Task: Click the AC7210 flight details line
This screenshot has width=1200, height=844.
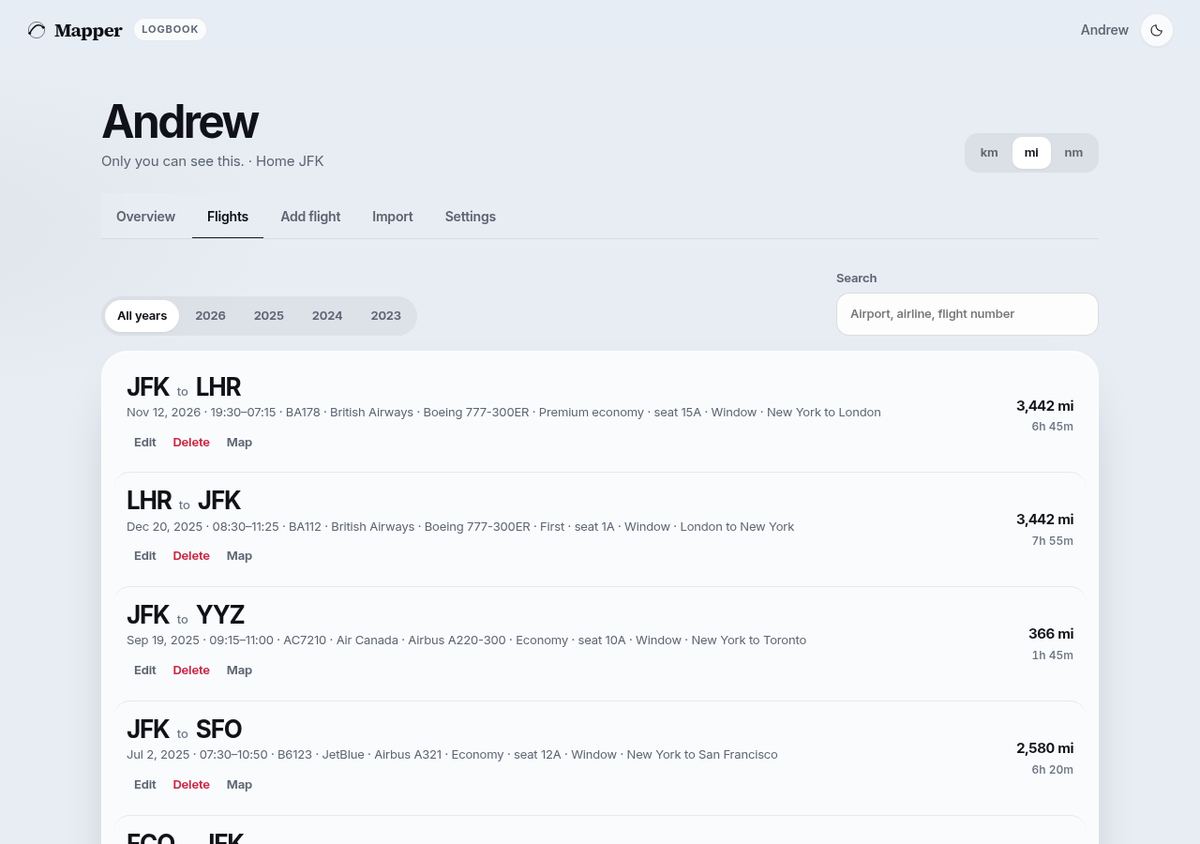Action: (466, 640)
